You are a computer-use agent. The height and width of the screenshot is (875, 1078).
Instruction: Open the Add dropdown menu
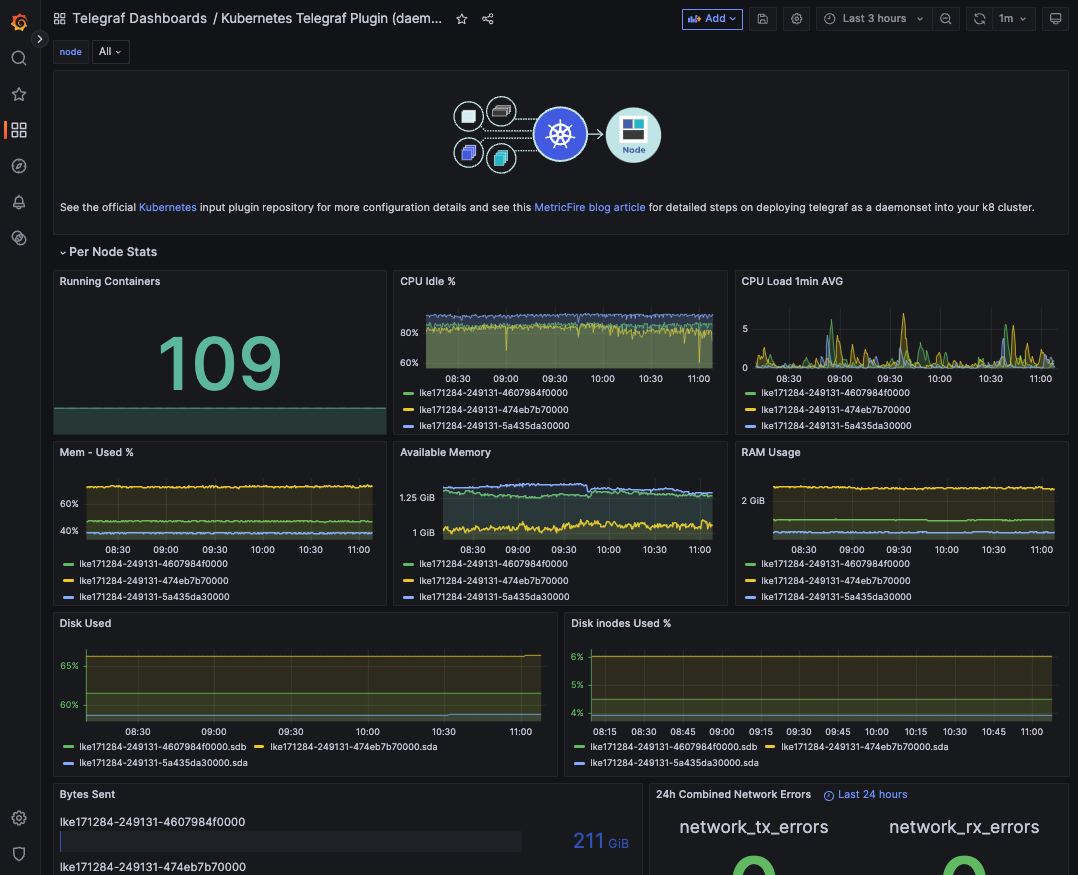coord(712,19)
